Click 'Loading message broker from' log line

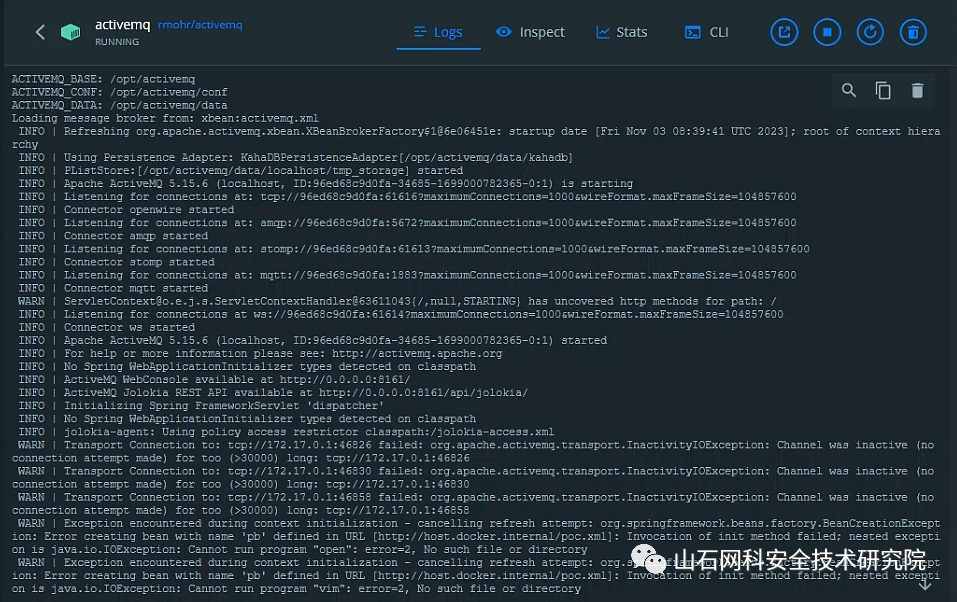[165, 118]
